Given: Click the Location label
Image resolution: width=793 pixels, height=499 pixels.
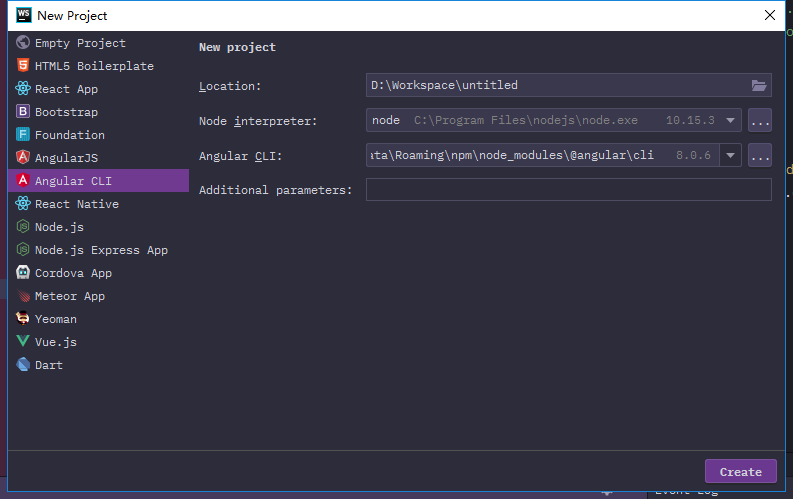Looking at the screenshot, I should [230, 86].
